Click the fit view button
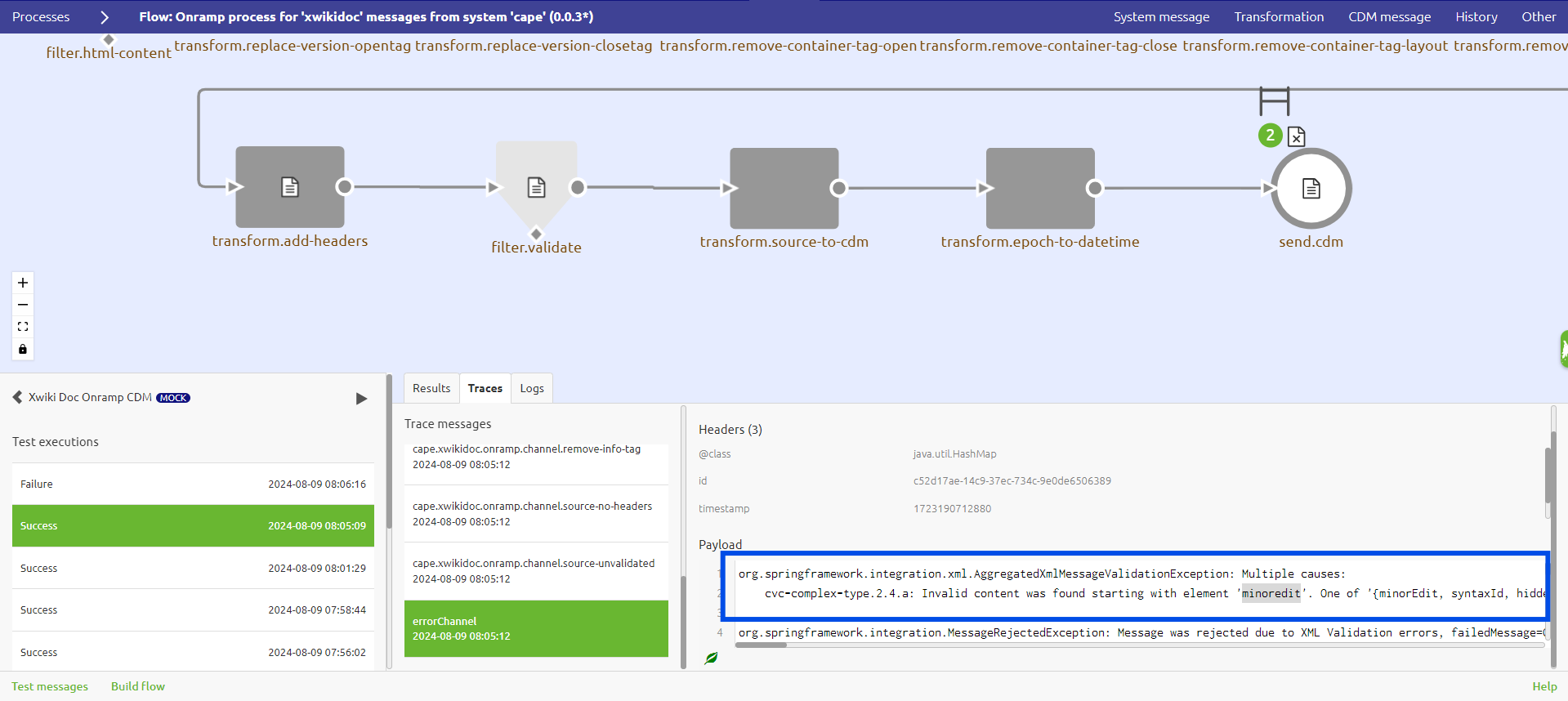 23,327
